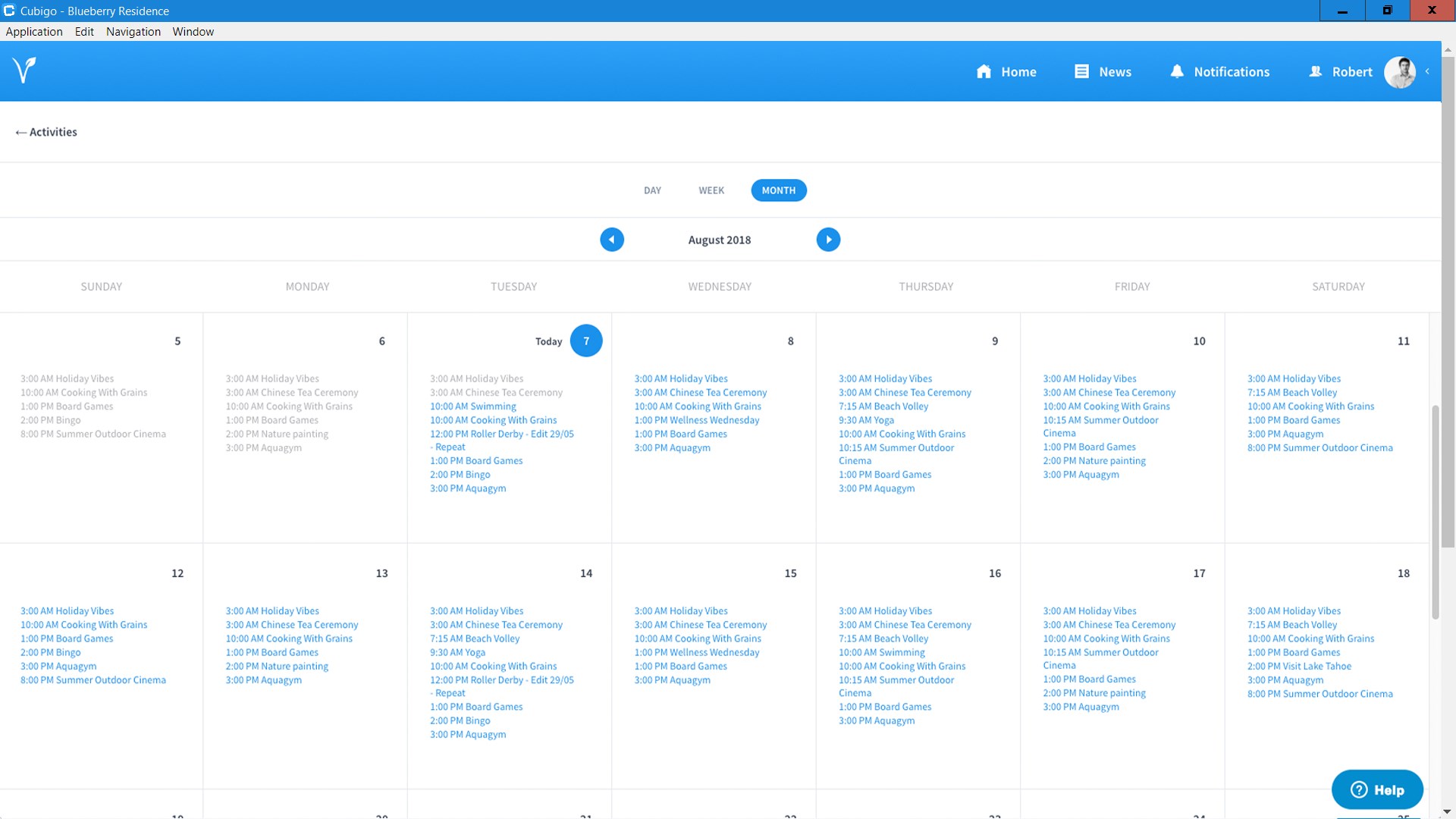Open the Navigation menu

pyautogui.click(x=133, y=32)
